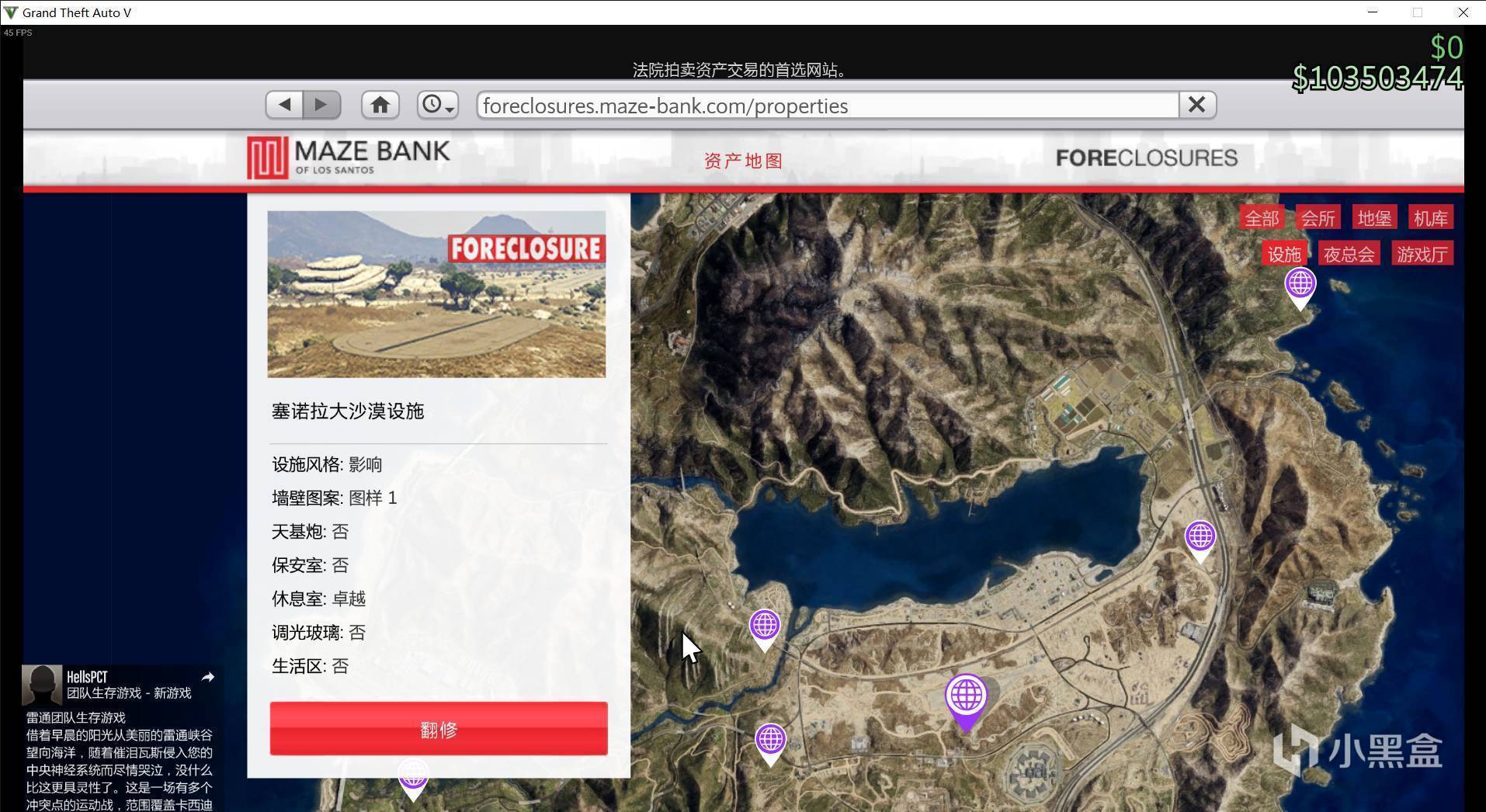This screenshot has height=812, width=1486.
Task: Click the 调光玻璃: 否 row
Action: click(319, 633)
